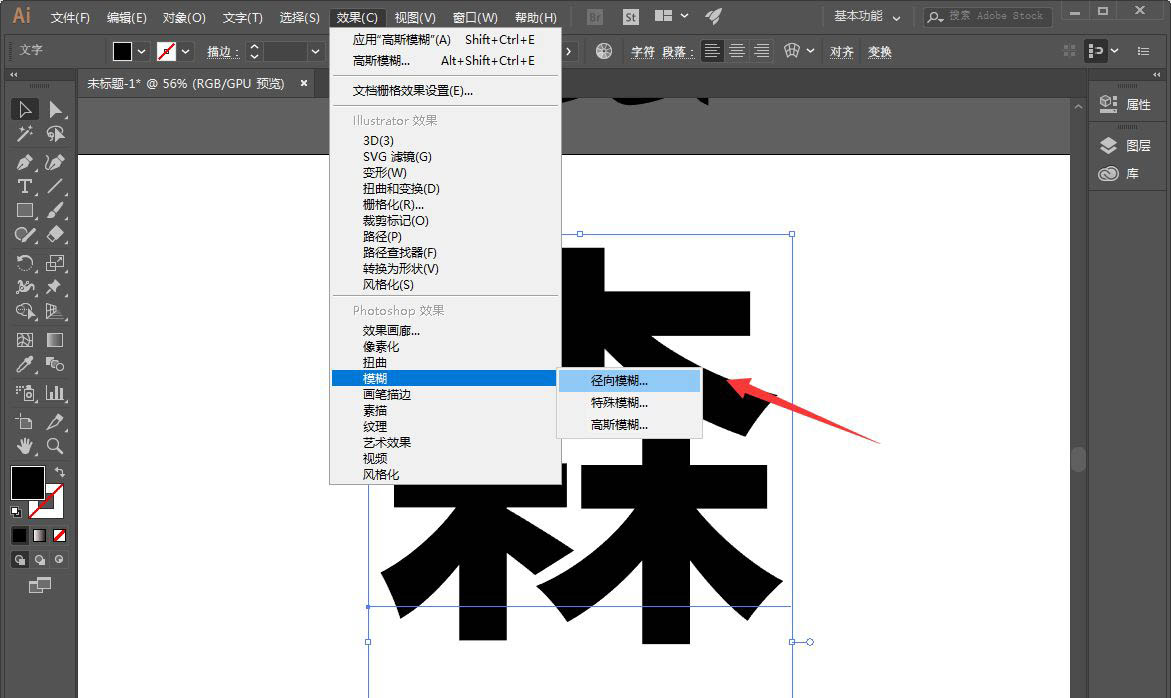Select the Slice tool

[x=55, y=422]
